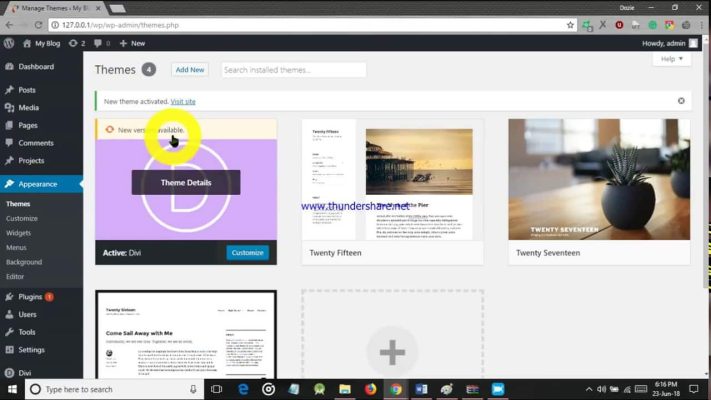Open the Editor submenu item

15,277
